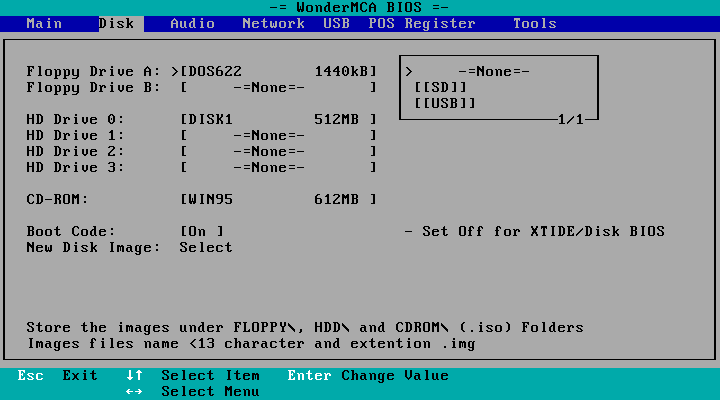Click the Floppy Drive A label
Viewport: 720px width, 400px height.
click(x=93, y=72)
